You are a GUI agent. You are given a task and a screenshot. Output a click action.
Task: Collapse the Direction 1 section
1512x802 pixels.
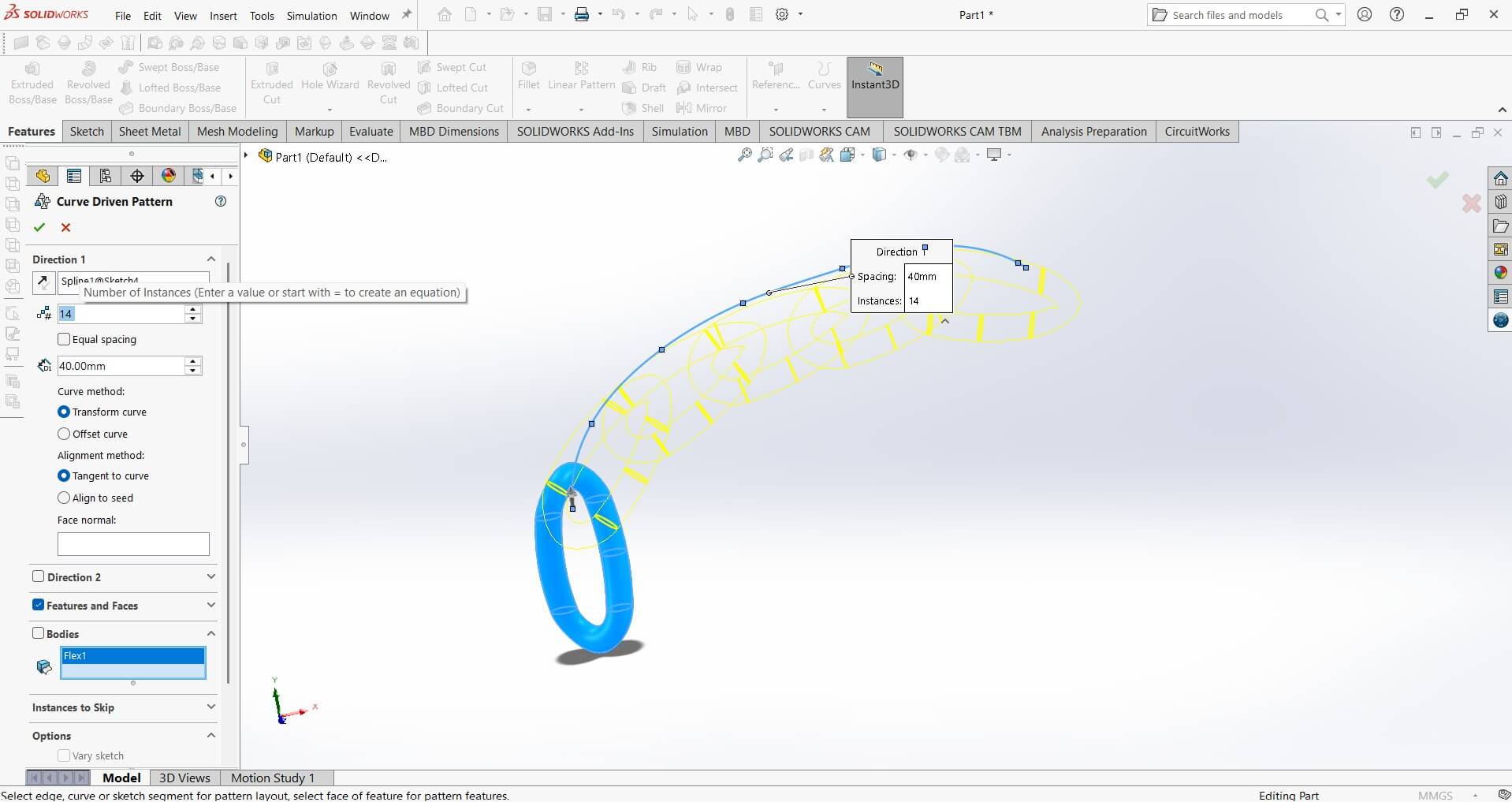(x=210, y=259)
